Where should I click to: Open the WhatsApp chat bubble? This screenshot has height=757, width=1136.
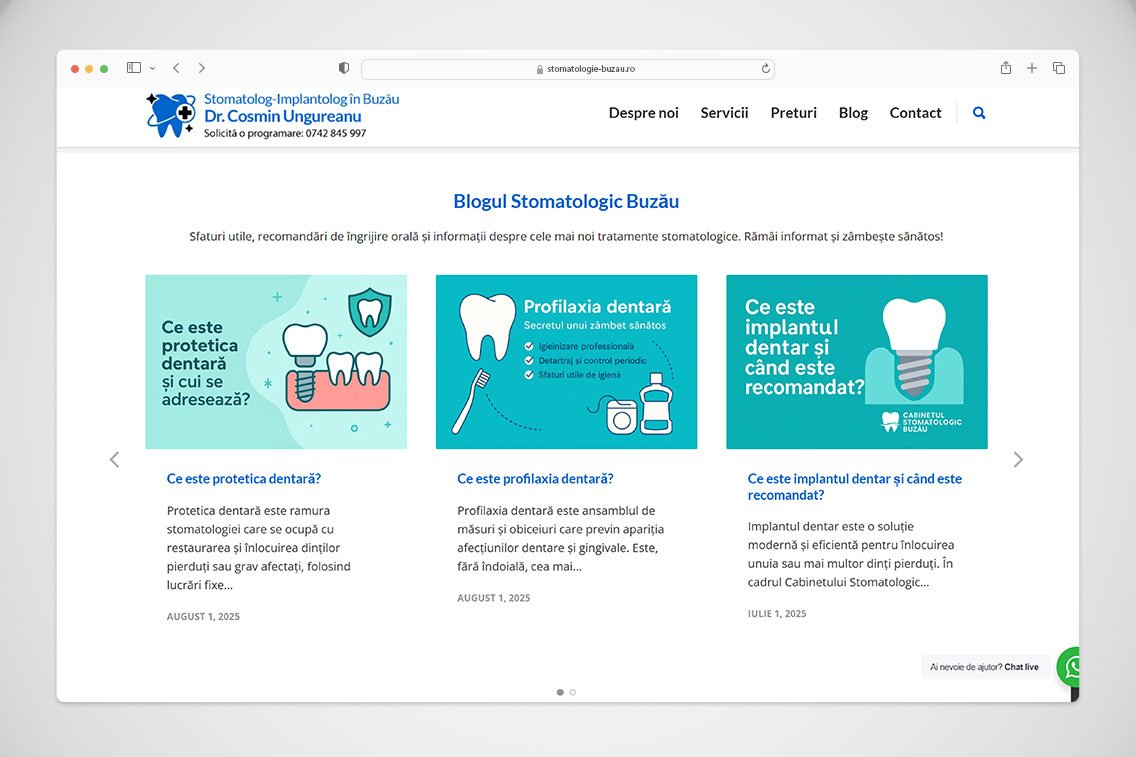pyautogui.click(x=1071, y=666)
